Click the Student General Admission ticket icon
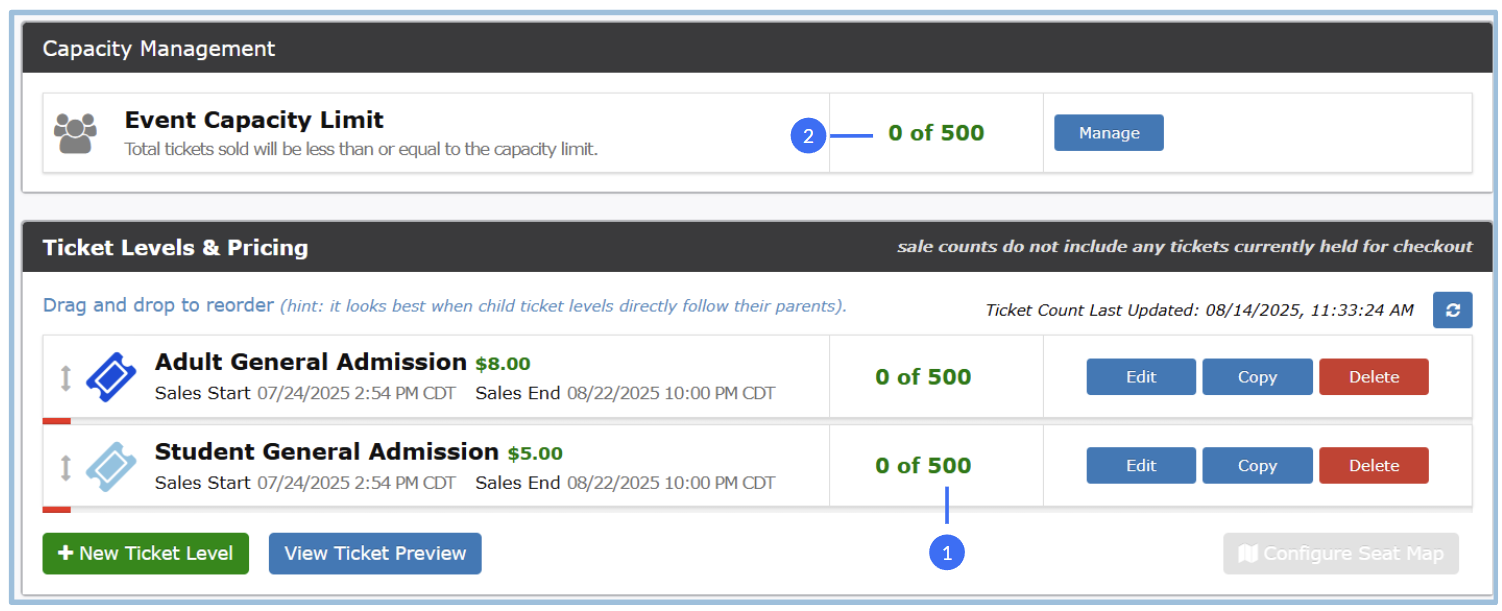This screenshot has width=1502, height=611. click(x=111, y=466)
